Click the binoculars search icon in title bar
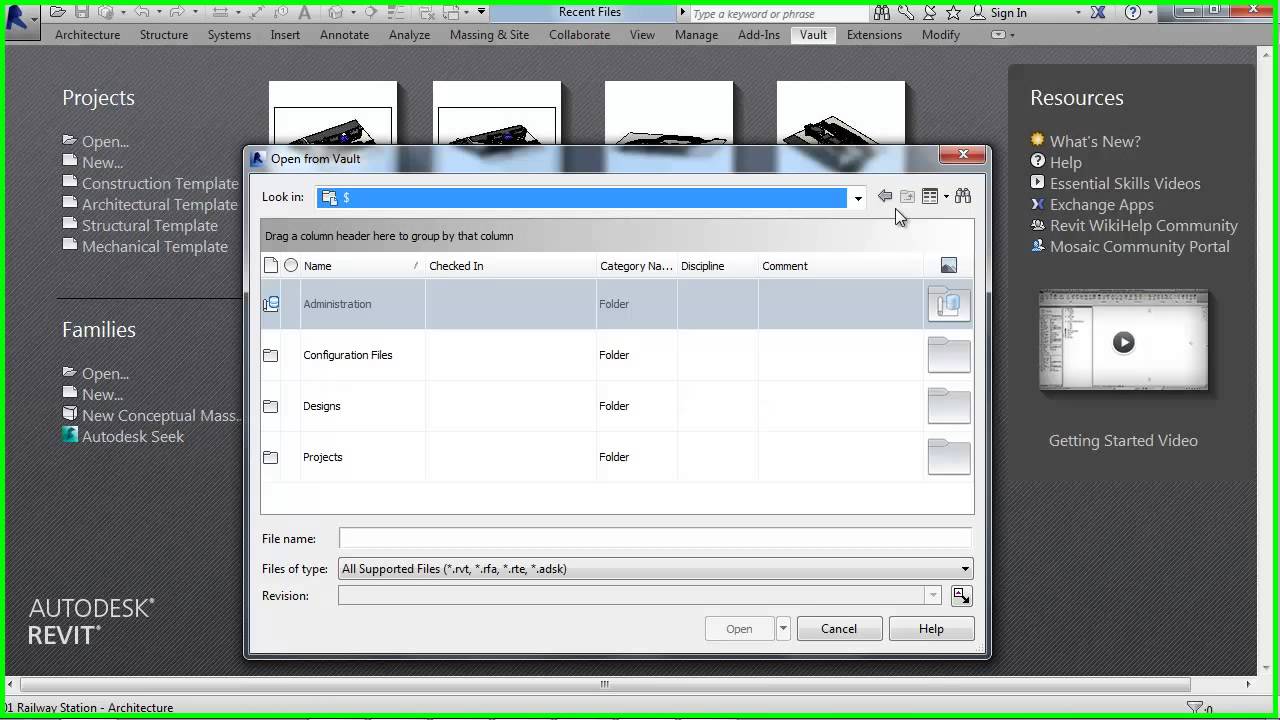The width and height of the screenshot is (1280, 720). pyautogui.click(x=882, y=13)
